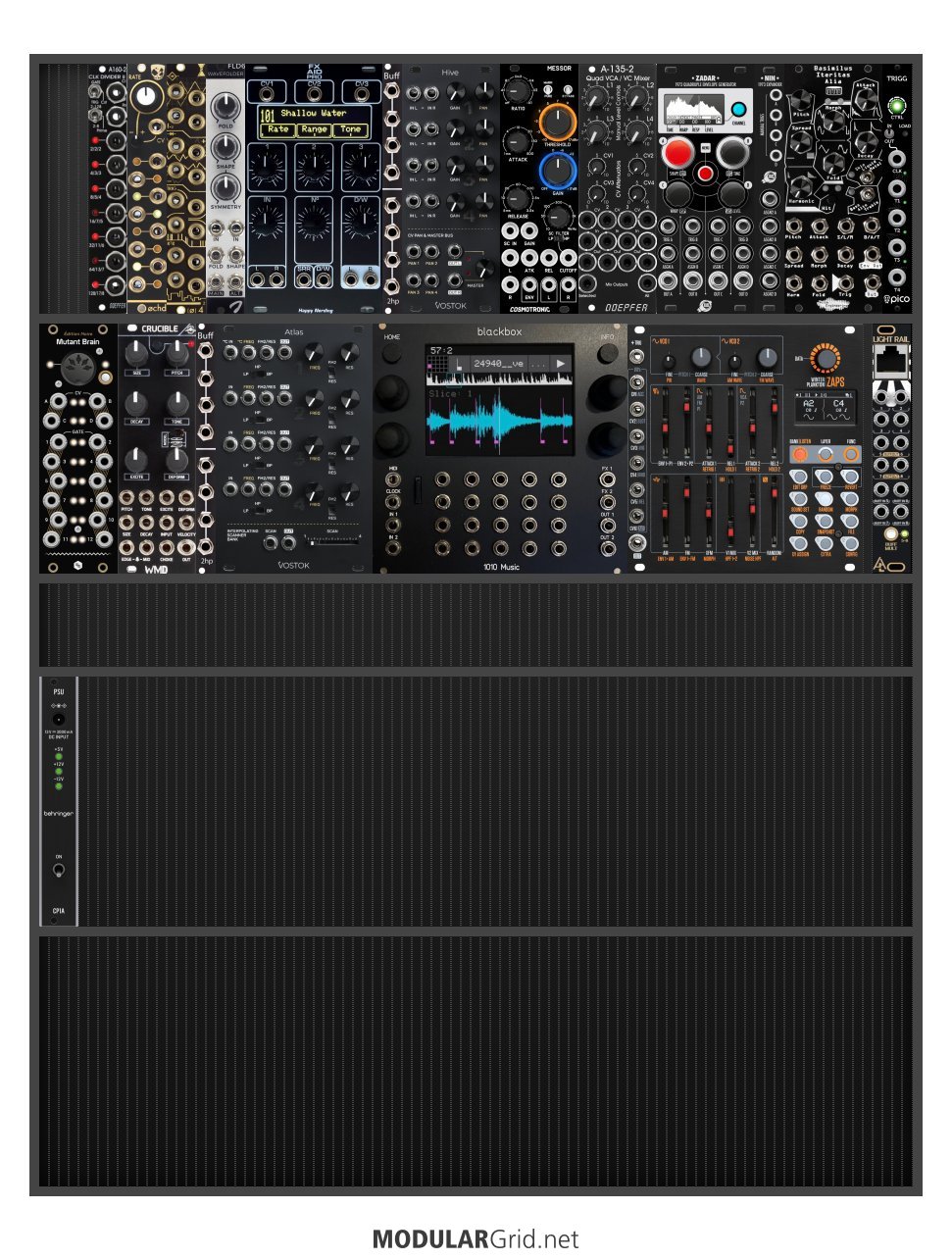952x1260 pixels.
Task: Click the L1 knob on A-135-2 Quad VCA
Action: 595,100
